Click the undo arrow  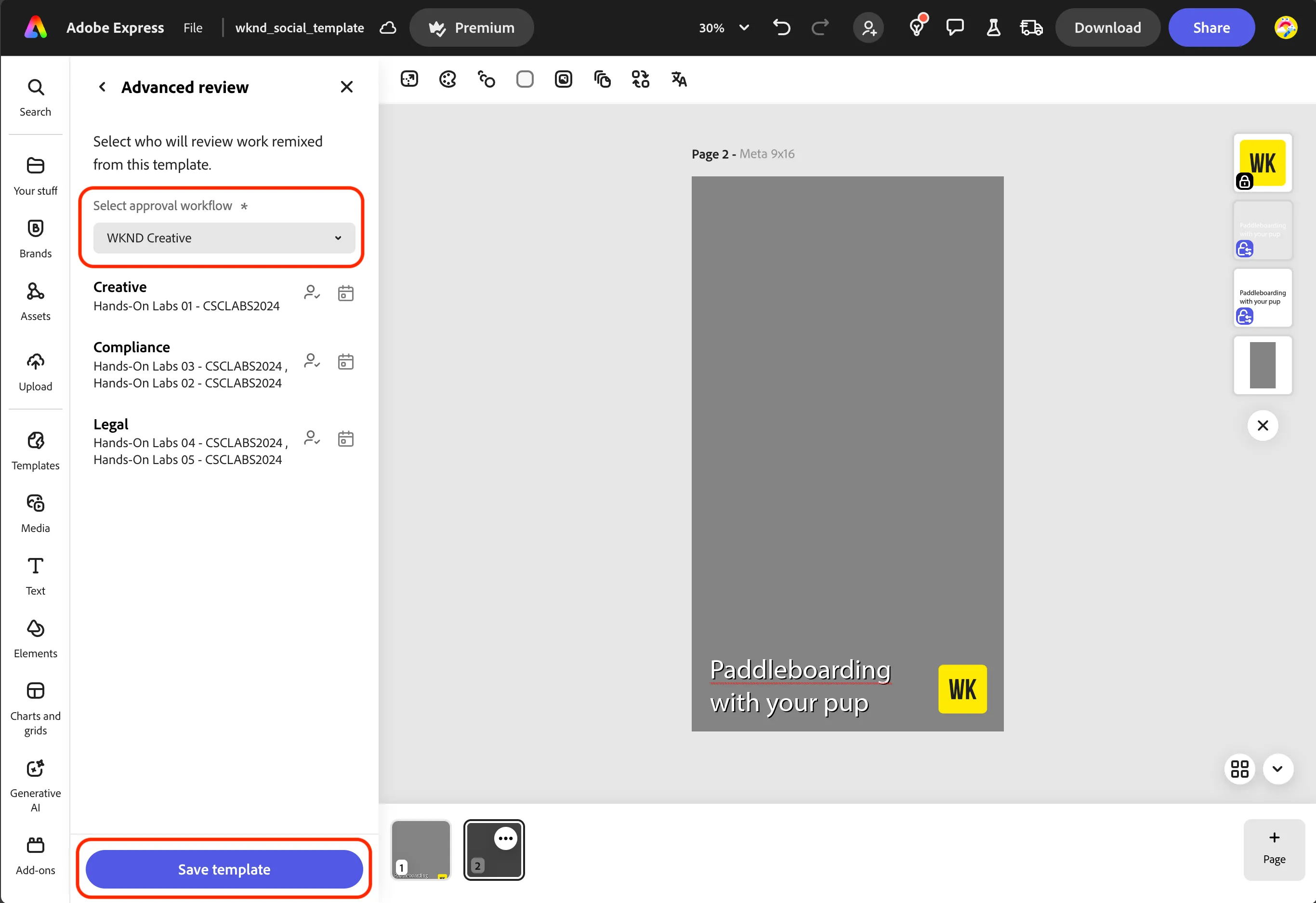781,27
